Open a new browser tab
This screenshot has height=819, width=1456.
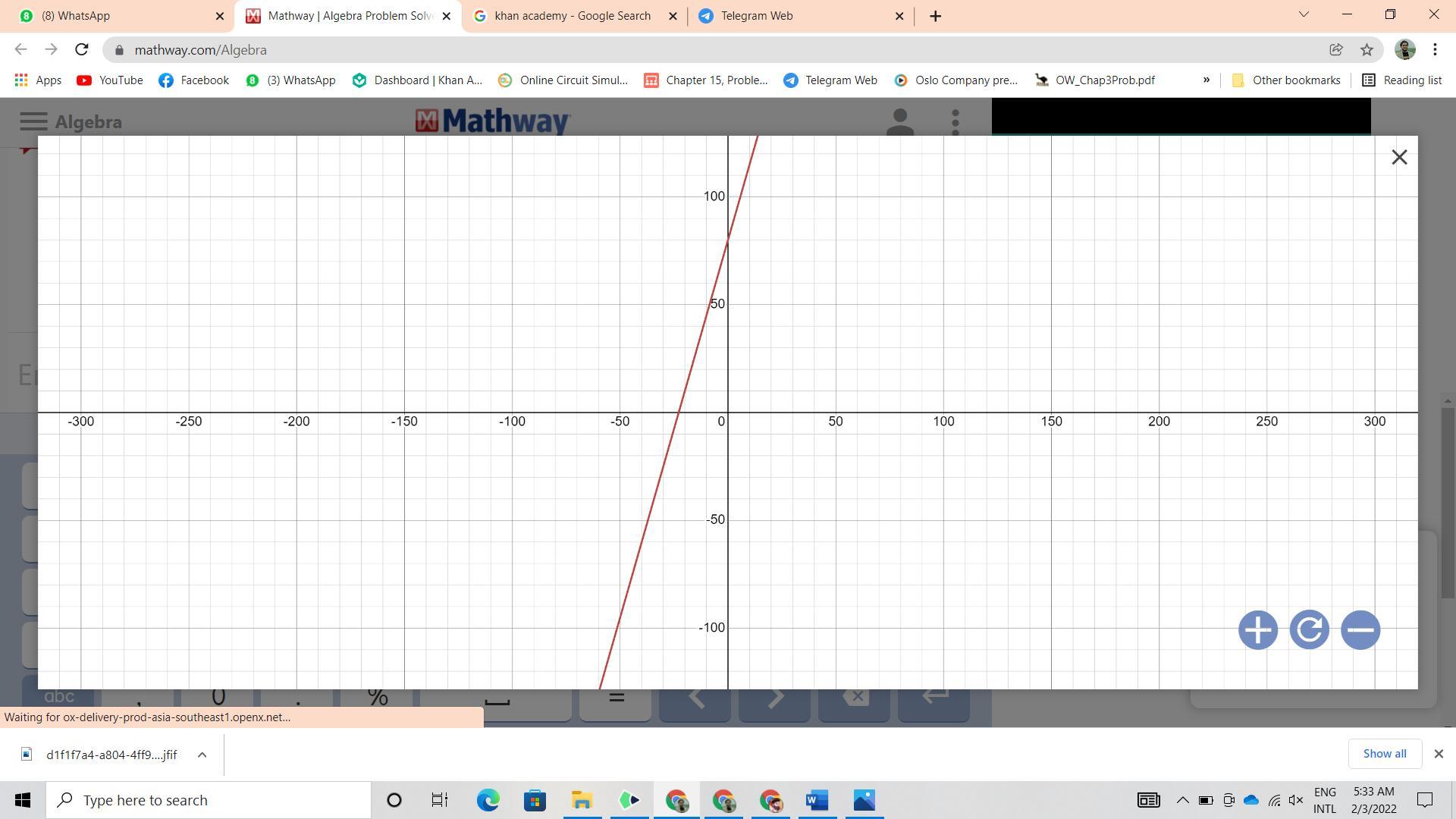coord(935,16)
